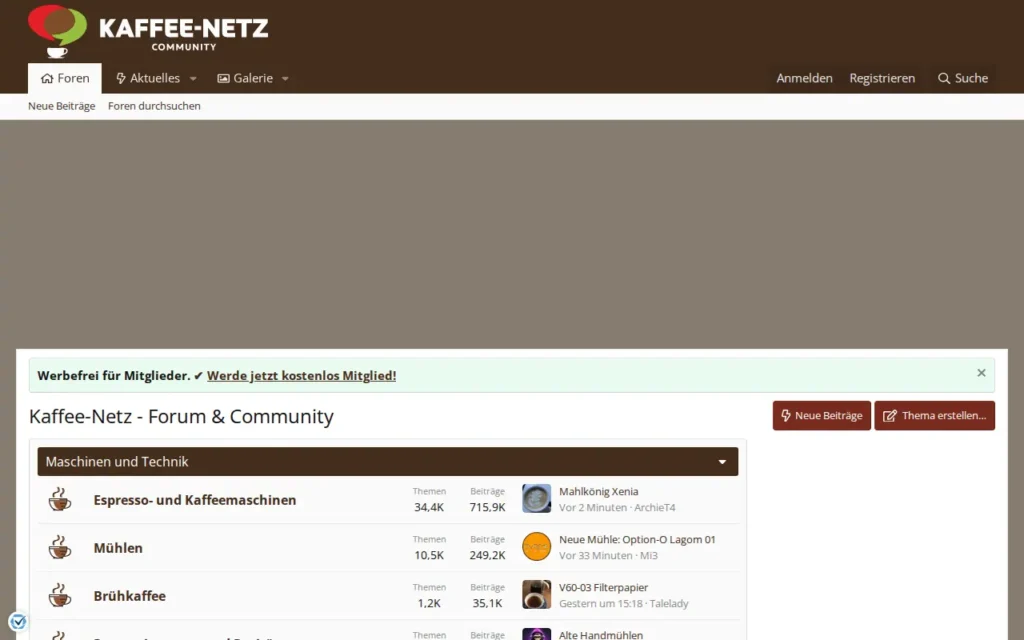Click the 1,2K Themen count
This screenshot has width=1024, height=640.
tap(429, 603)
